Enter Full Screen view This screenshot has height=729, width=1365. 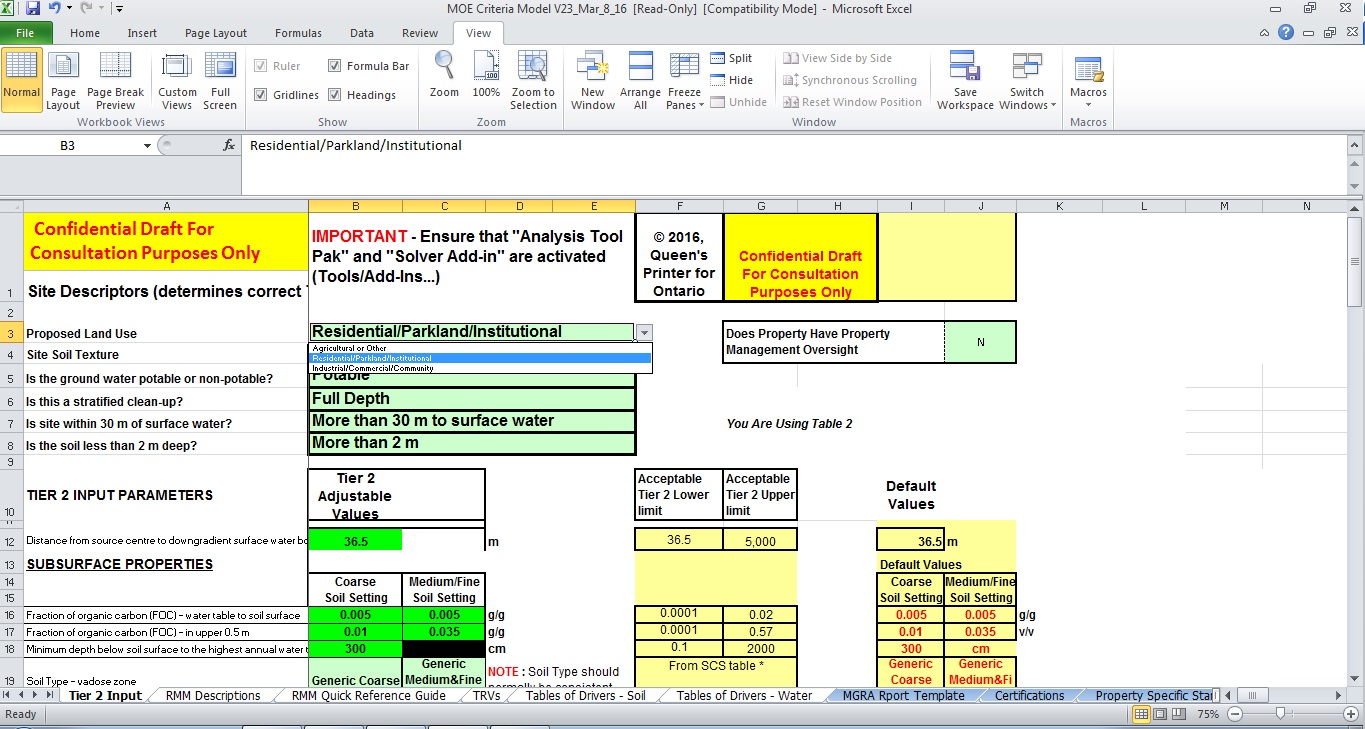[220, 80]
